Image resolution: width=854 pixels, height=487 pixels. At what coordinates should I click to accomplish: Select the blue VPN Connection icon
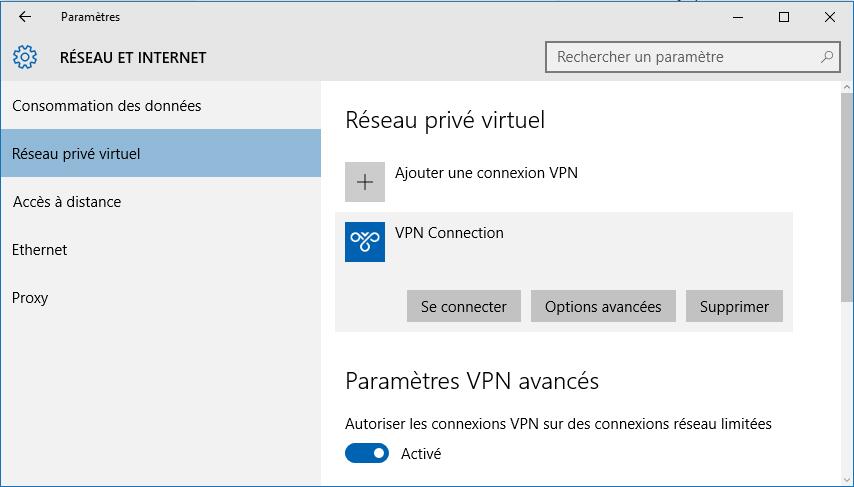[x=365, y=242]
